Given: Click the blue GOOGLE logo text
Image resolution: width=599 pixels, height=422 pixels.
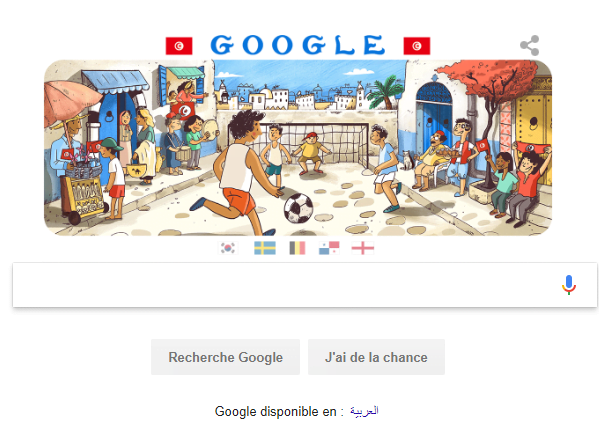Looking at the screenshot, I should point(298,45).
